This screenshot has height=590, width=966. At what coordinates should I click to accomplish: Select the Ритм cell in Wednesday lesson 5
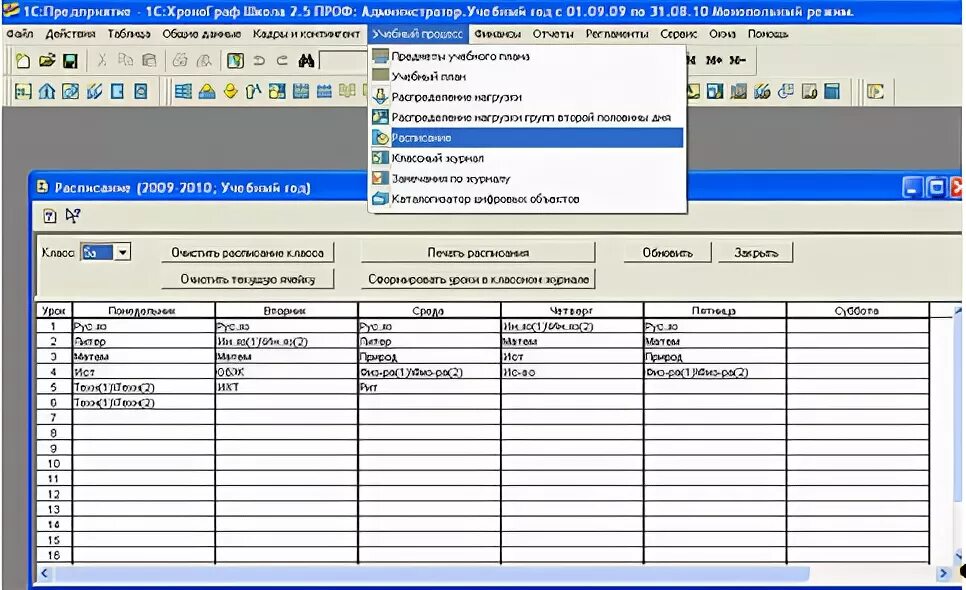pos(429,387)
